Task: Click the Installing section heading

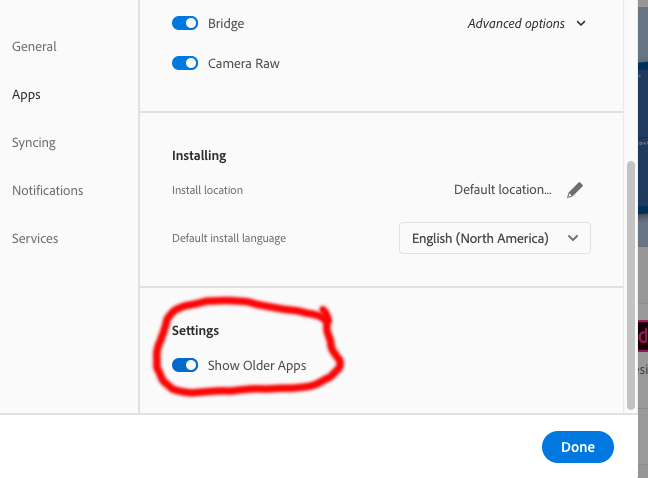Action: 199,155
